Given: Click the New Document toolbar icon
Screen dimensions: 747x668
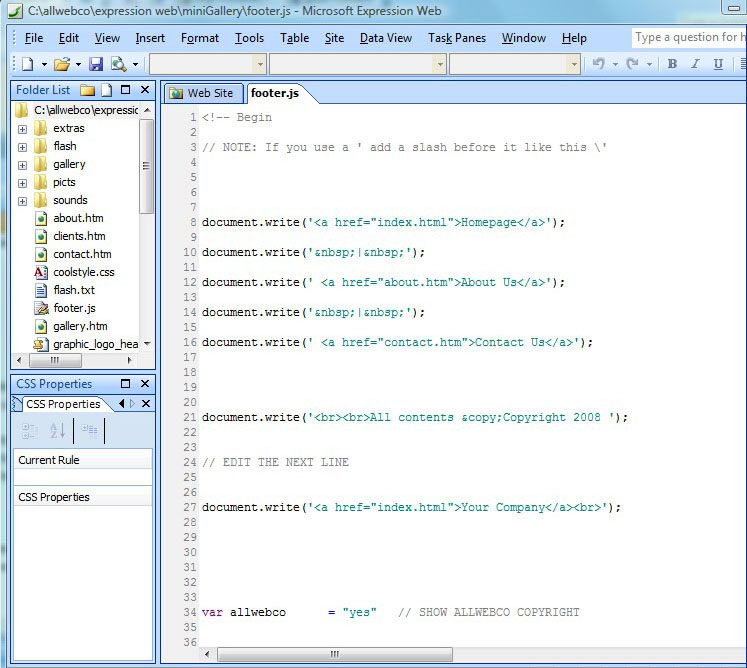Looking at the screenshot, I should pyautogui.click(x=28, y=64).
